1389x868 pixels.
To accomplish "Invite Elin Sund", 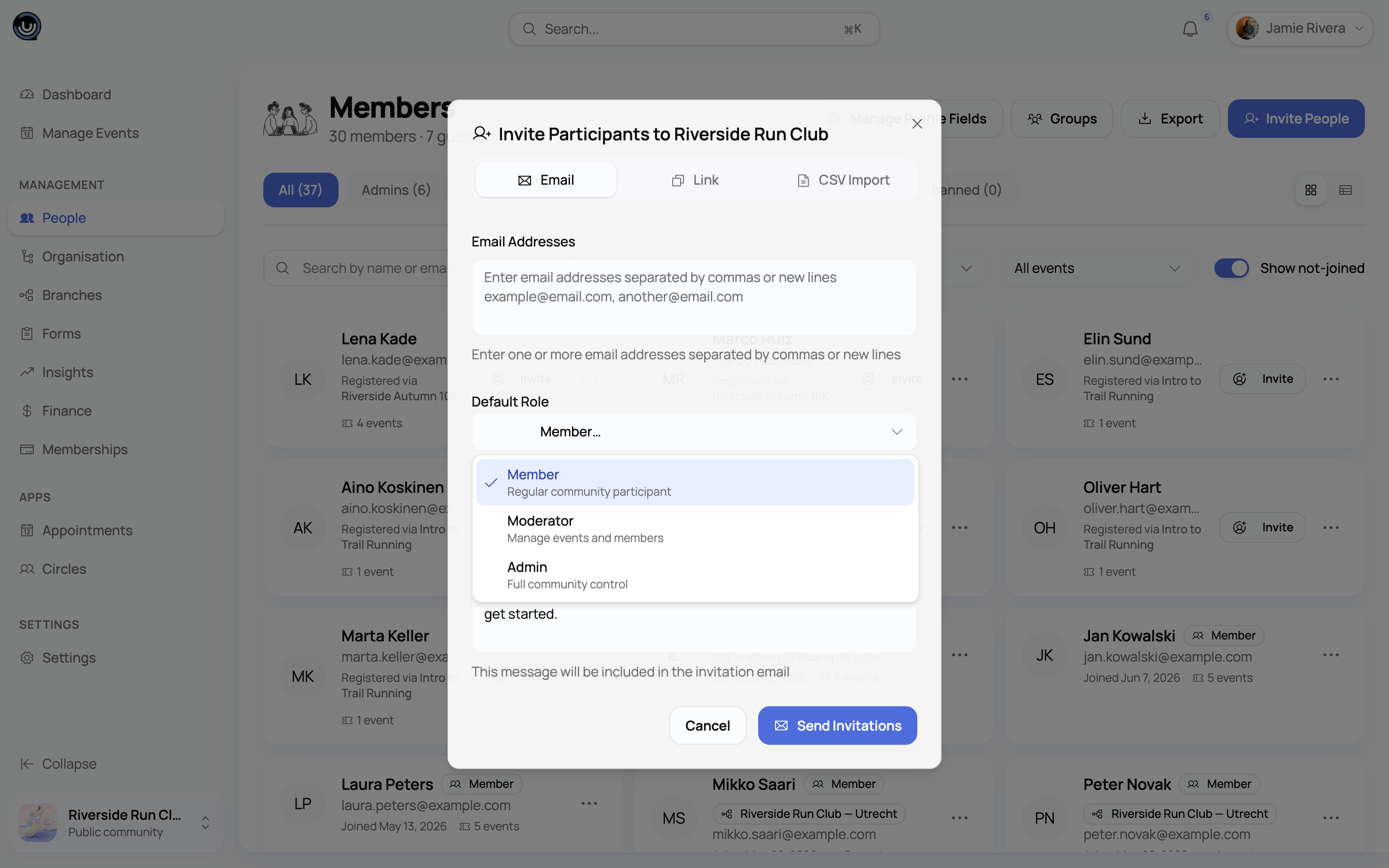I will pos(1262,379).
